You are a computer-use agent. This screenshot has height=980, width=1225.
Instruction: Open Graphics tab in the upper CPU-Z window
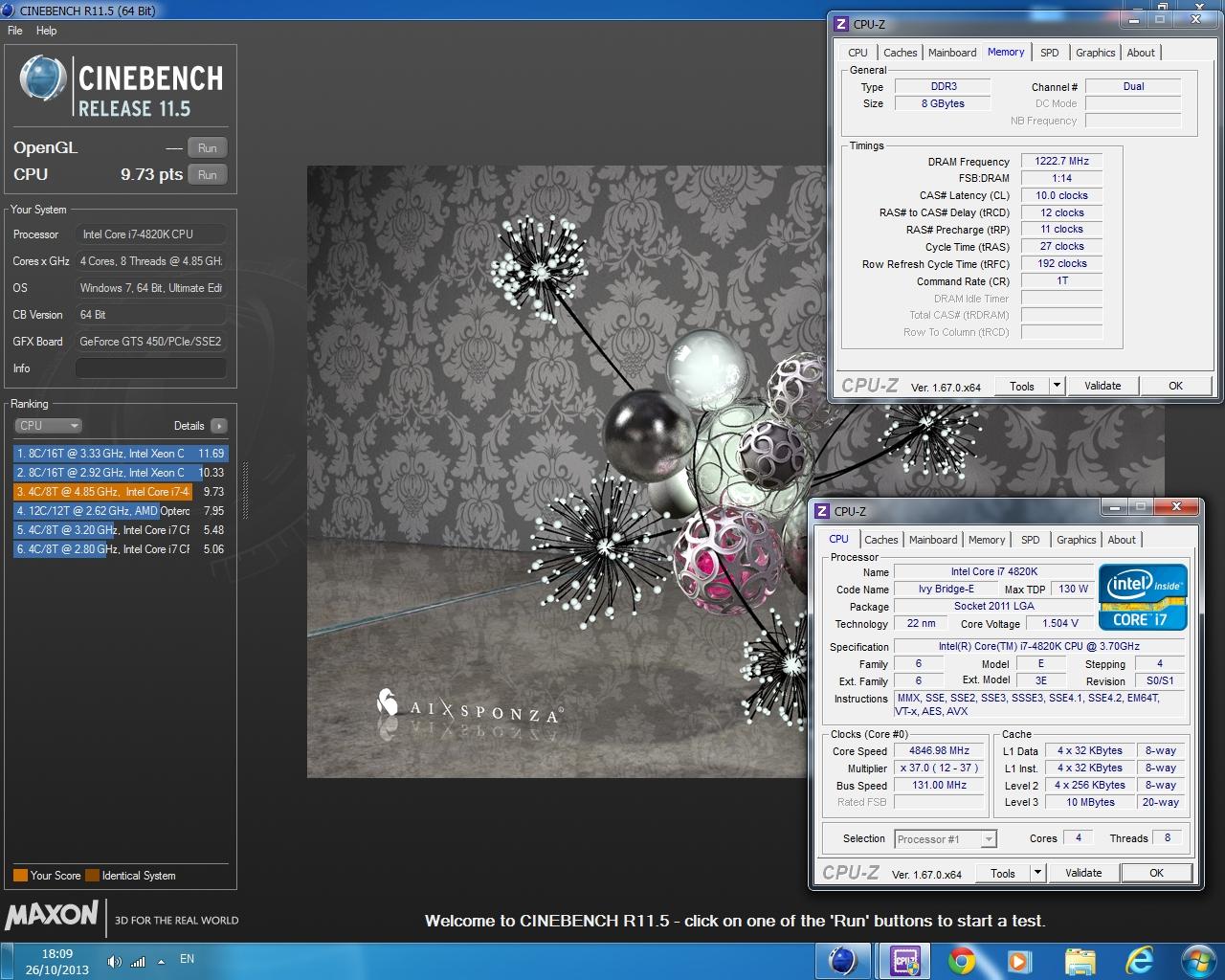(1096, 53)
